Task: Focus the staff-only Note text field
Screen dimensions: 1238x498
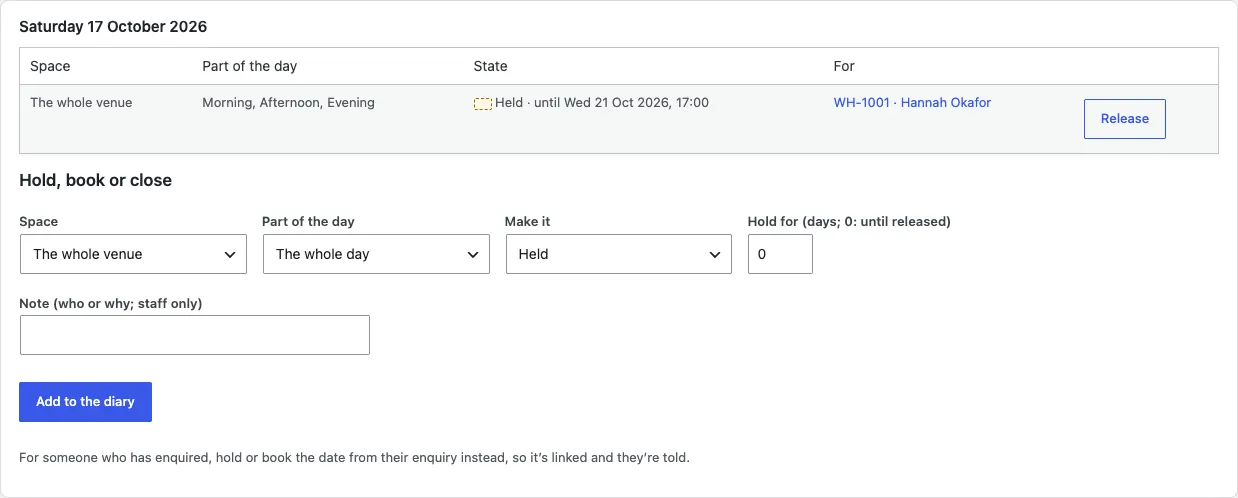Action: pyautogui.click(x=195, y=335)
